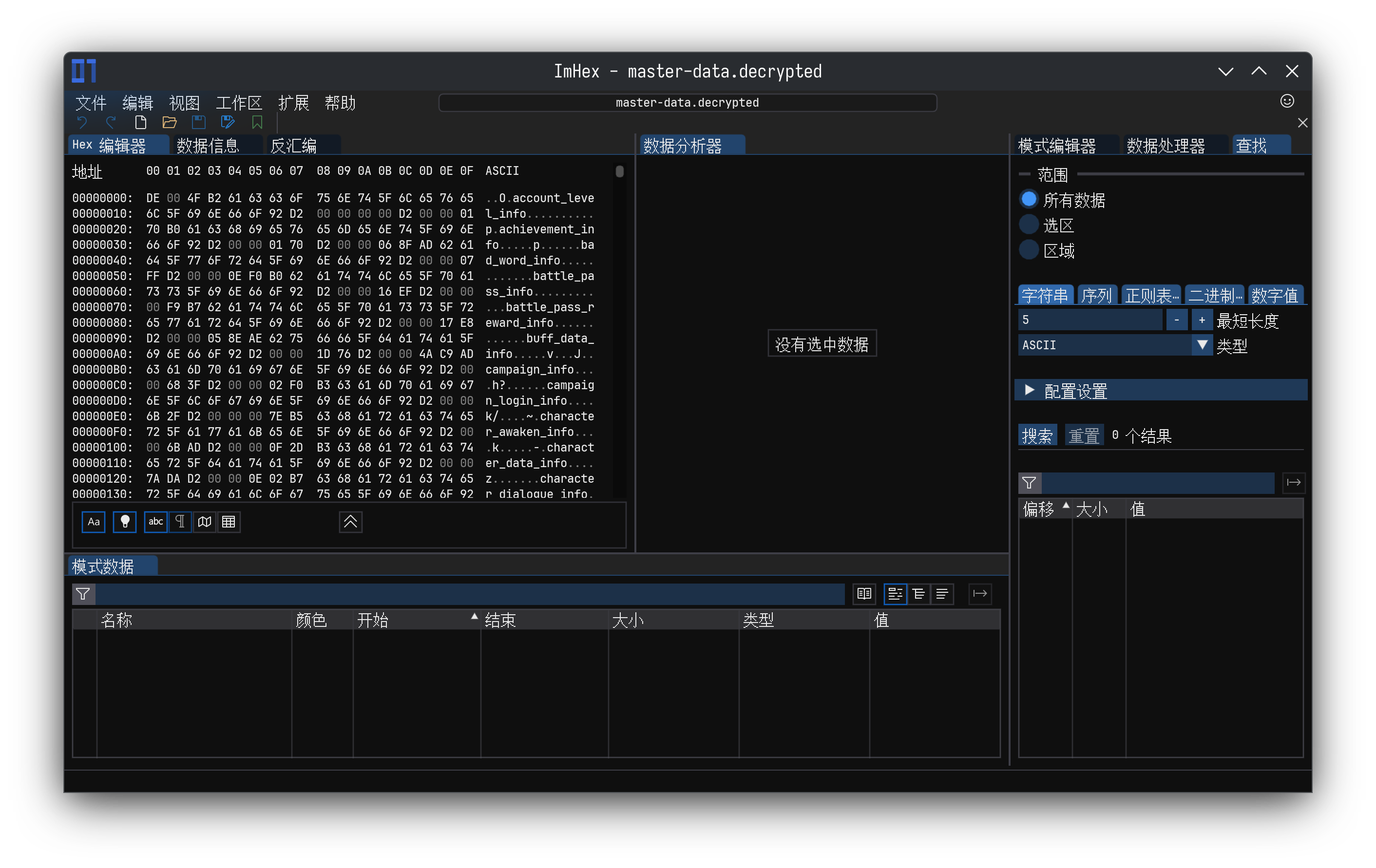1376x868 pixels.
Task: Click the open-book icon in 模式数据 toolbar
Action: pos(864,594)
